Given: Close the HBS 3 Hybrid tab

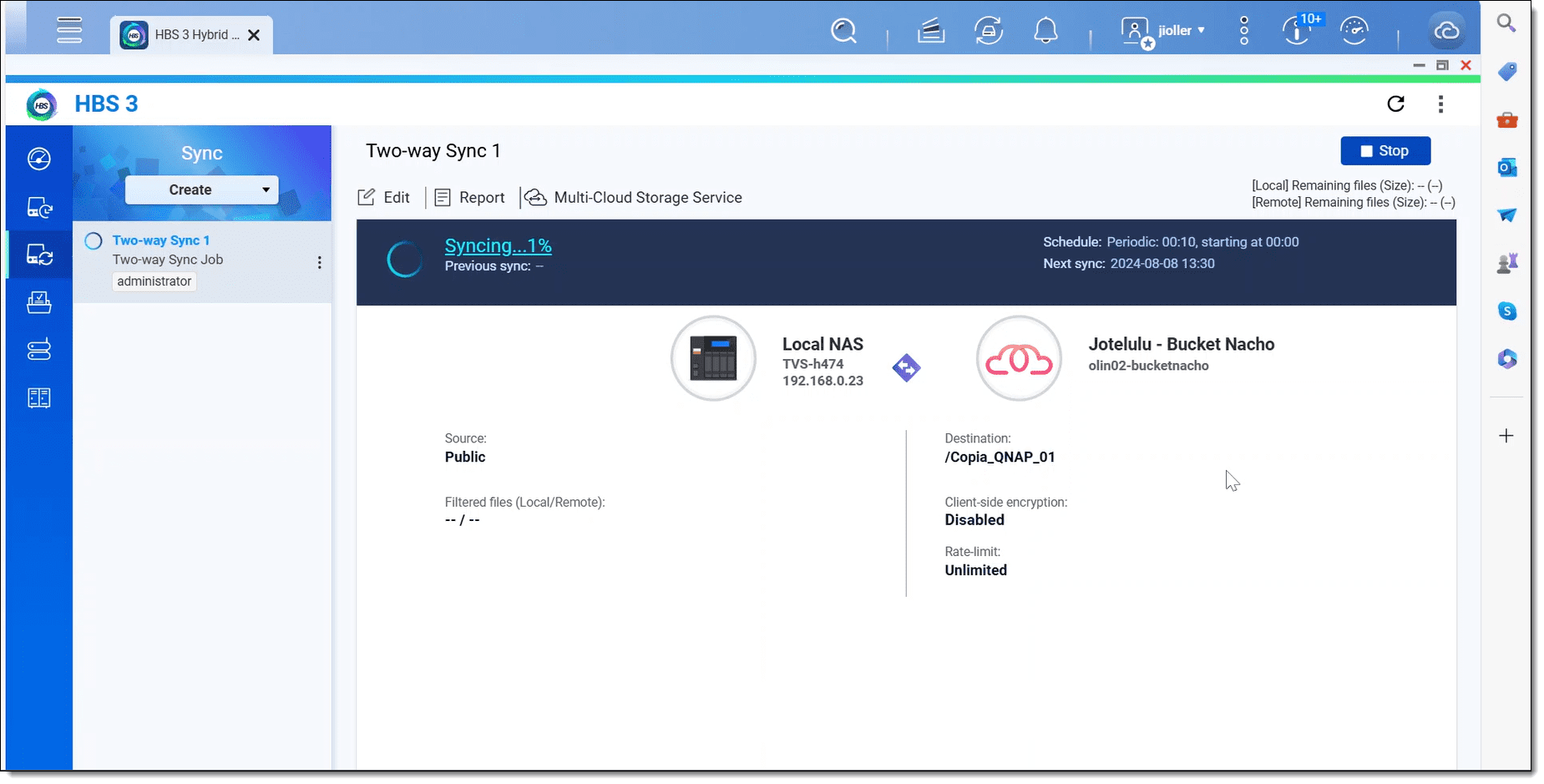Looking at the screenshot, I should 254,35.
